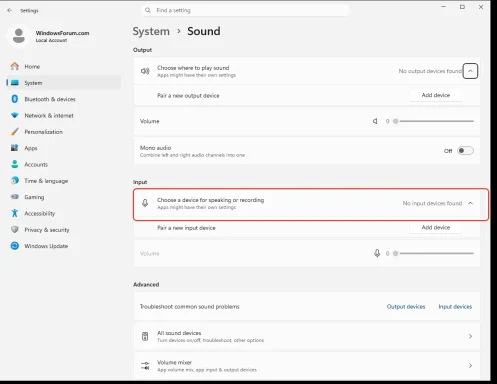497x384 pixels.
Task: Troubleshoot Input devices link
Action: (x=455, y=306)
